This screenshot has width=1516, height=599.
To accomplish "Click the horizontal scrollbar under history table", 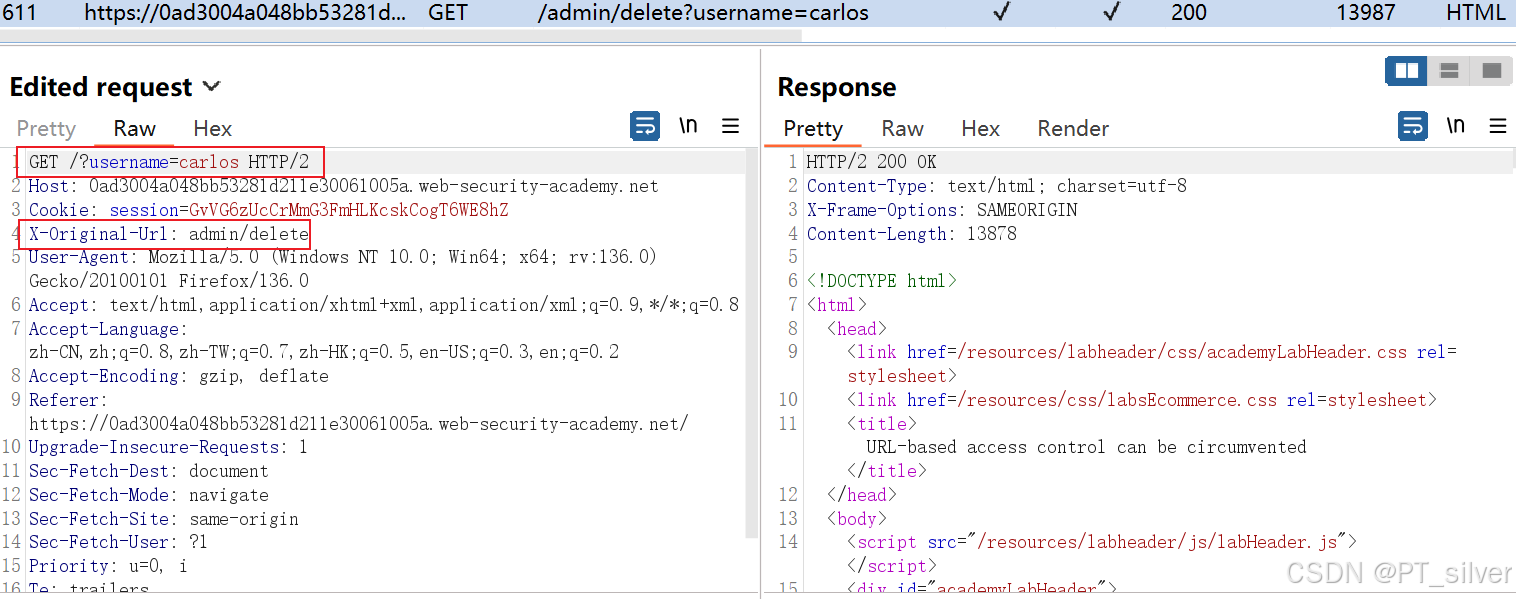I will tap(400, 35).
